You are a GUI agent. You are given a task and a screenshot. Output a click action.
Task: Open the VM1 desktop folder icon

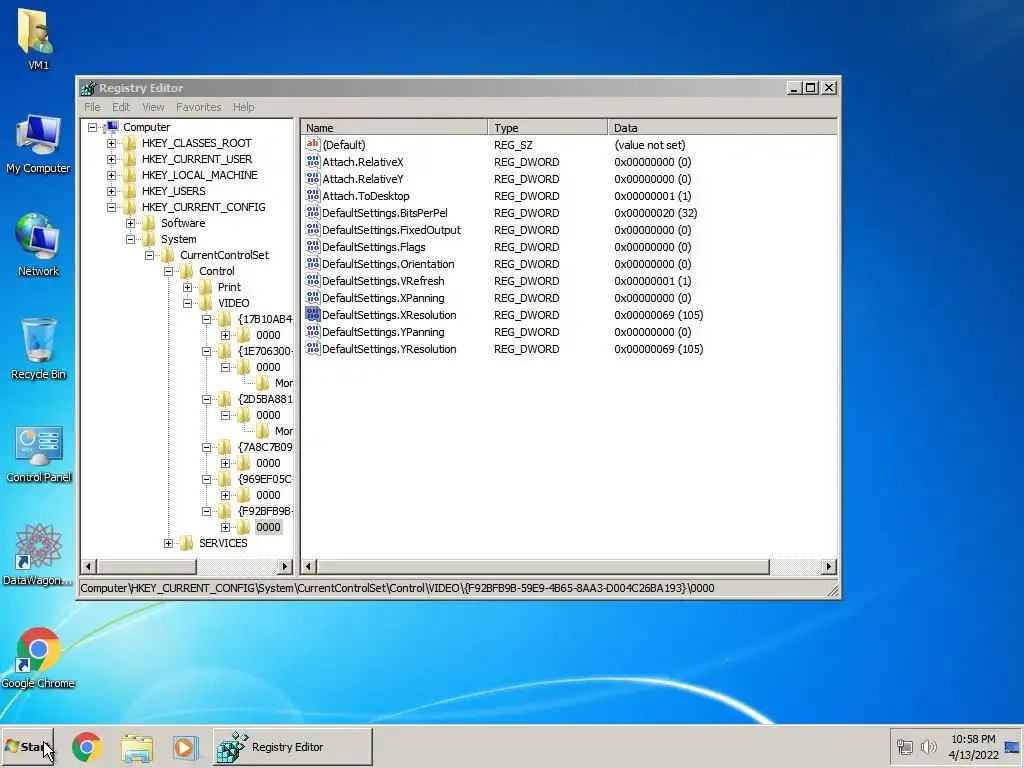(x=37, y=31)
